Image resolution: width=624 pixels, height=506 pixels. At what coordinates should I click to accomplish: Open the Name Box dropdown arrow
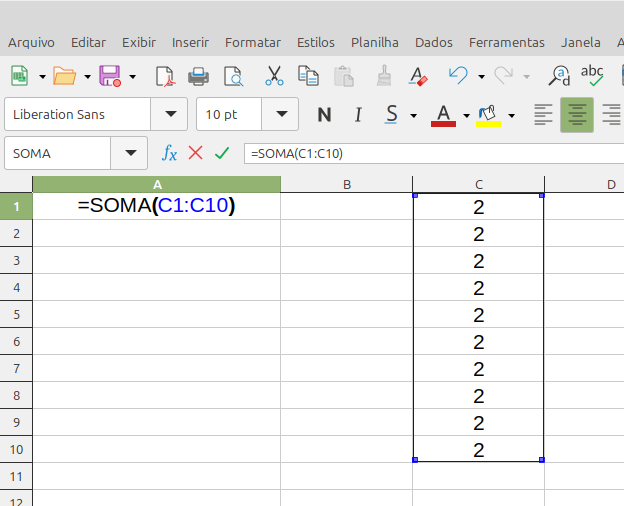point(129,154)
